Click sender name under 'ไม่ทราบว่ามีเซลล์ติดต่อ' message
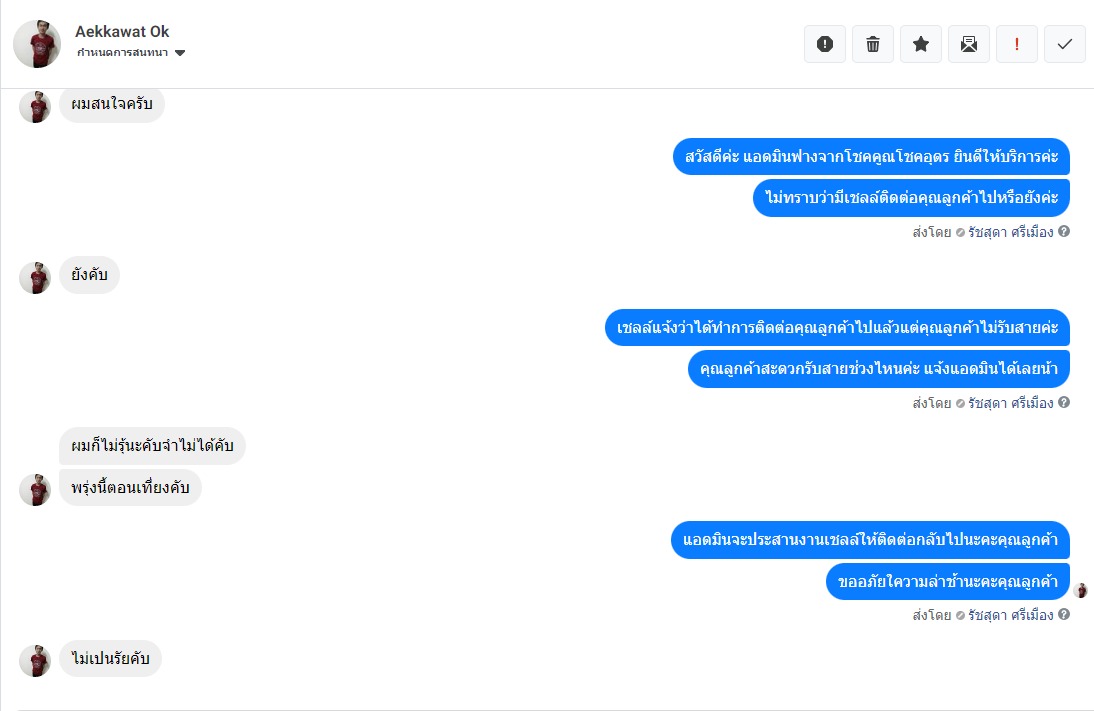The height and width of the screenshot is (711, 1094). [1010, 232]
